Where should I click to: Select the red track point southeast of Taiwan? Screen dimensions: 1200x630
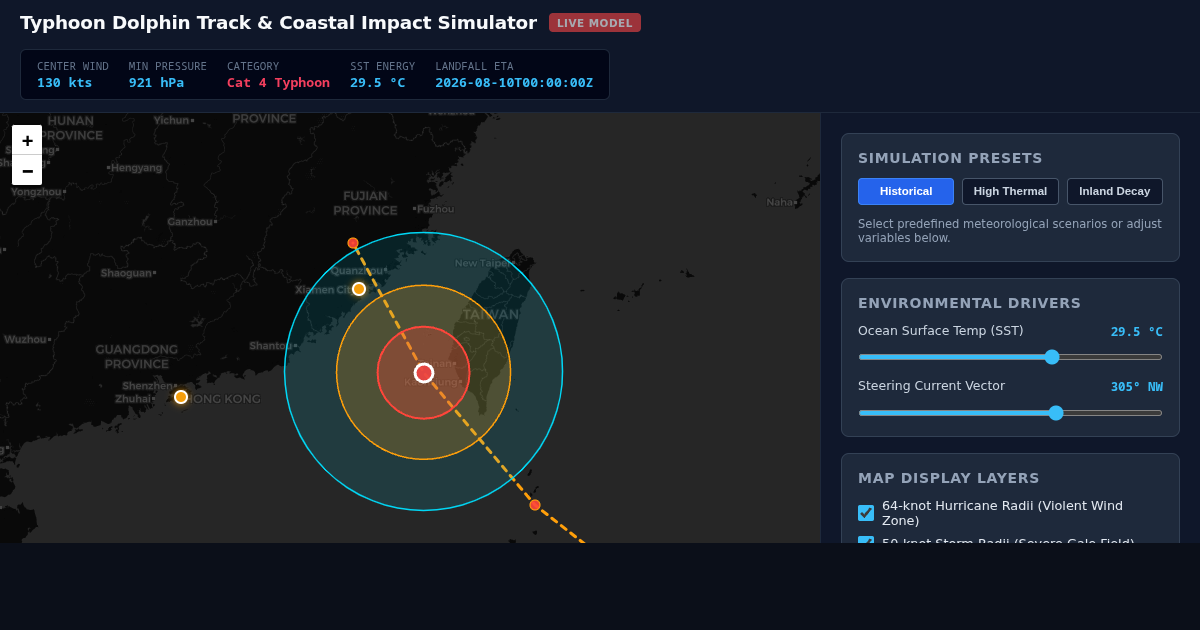click(x=535, y=505)
